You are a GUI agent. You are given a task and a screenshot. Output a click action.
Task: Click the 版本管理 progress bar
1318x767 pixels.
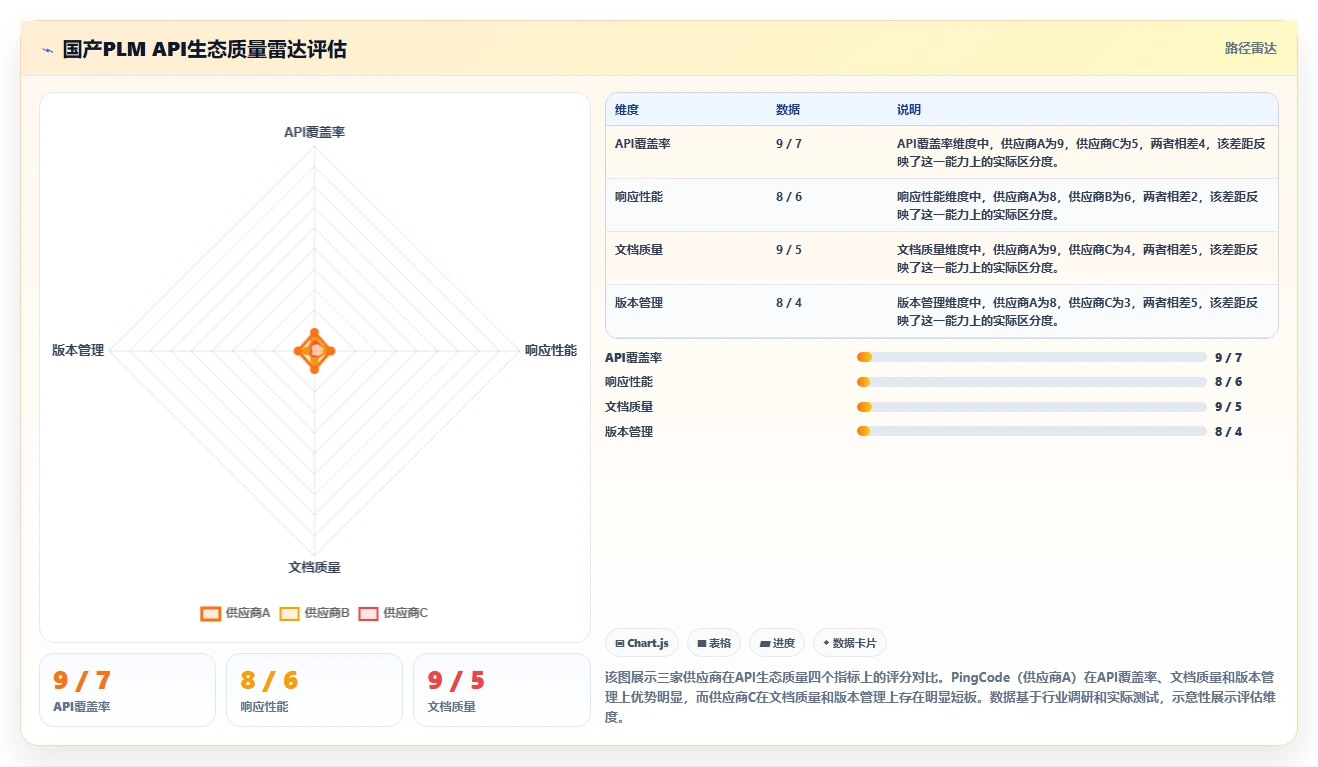pos(1032,432)
